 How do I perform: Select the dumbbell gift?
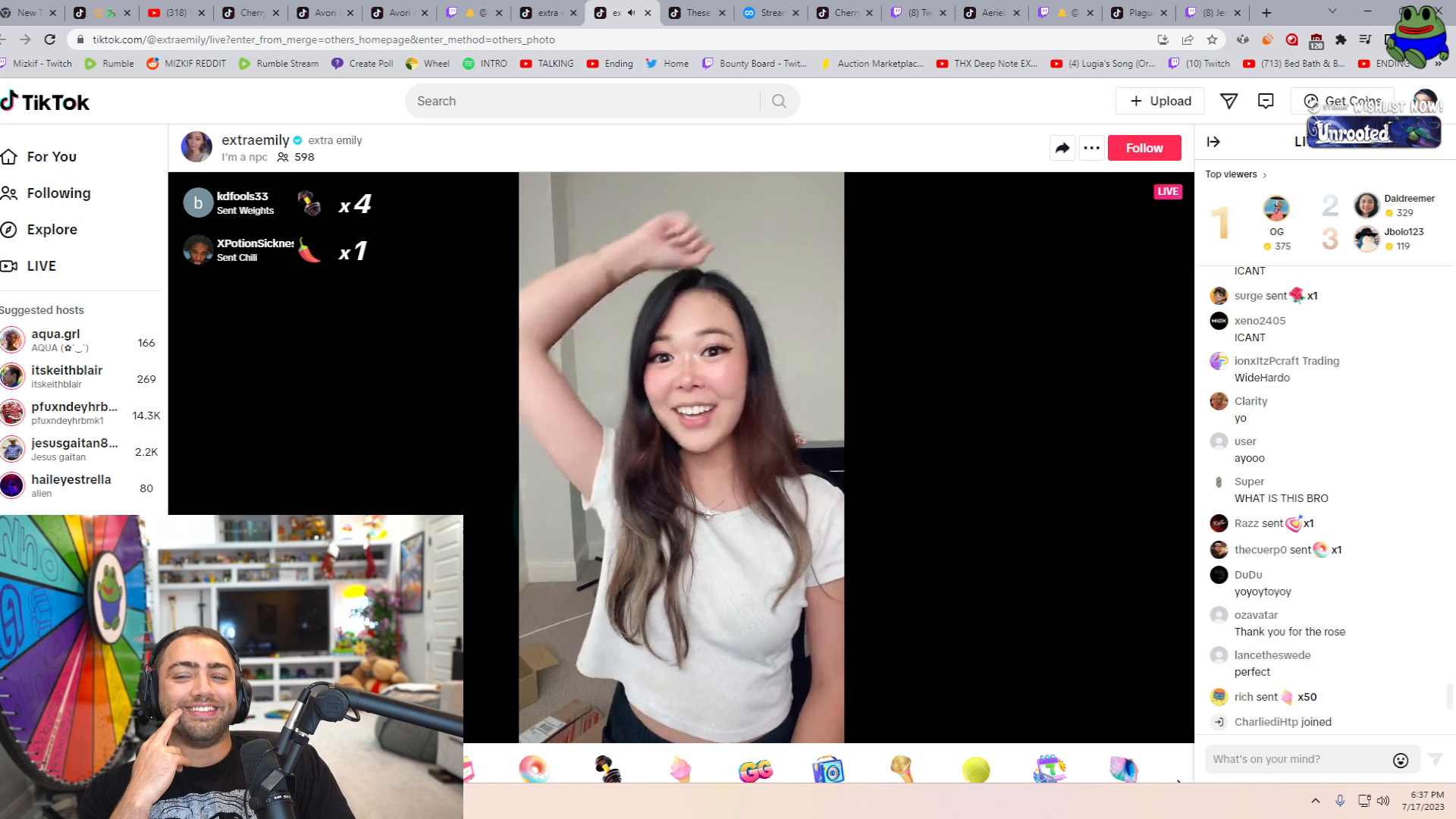pyautogui.click(x=607, y=769)
